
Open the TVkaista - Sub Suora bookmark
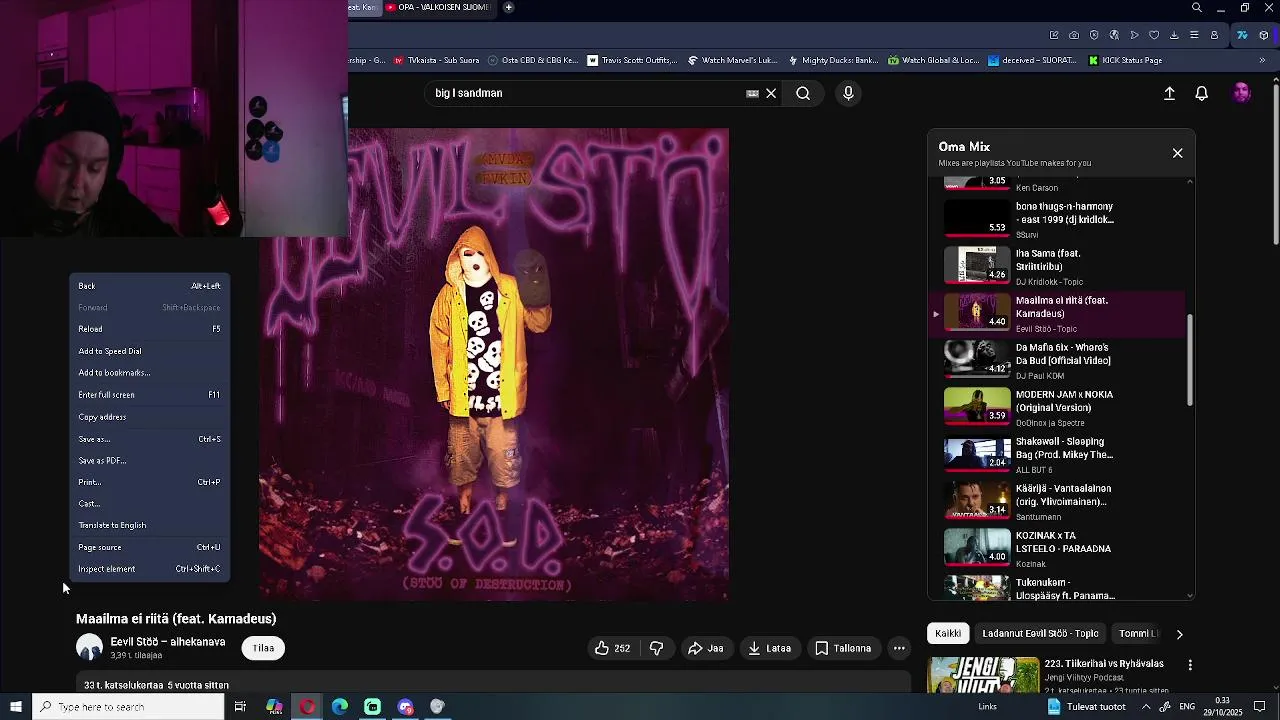[x=436, y=60]
